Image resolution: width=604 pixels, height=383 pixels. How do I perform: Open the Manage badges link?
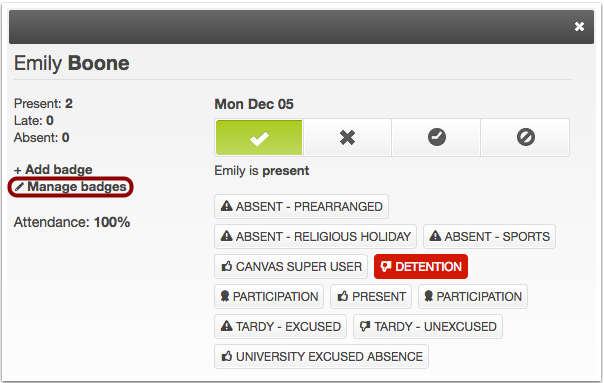click(x=71, y=187)
